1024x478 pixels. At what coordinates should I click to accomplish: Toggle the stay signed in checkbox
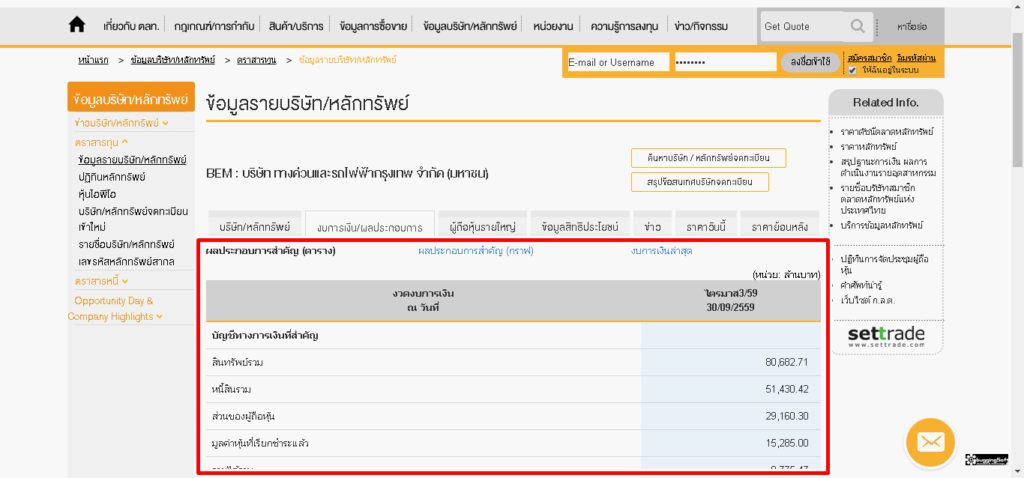(852, 70)
